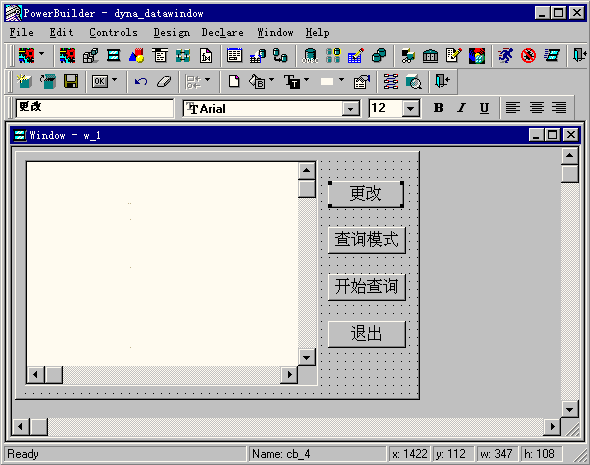
Task: Toggle Italic text formatting
Action: click(x=461, y=108)
